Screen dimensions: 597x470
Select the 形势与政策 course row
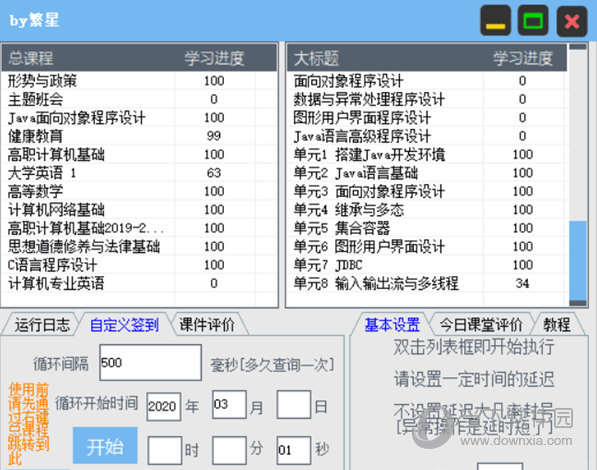click(139, 81)
